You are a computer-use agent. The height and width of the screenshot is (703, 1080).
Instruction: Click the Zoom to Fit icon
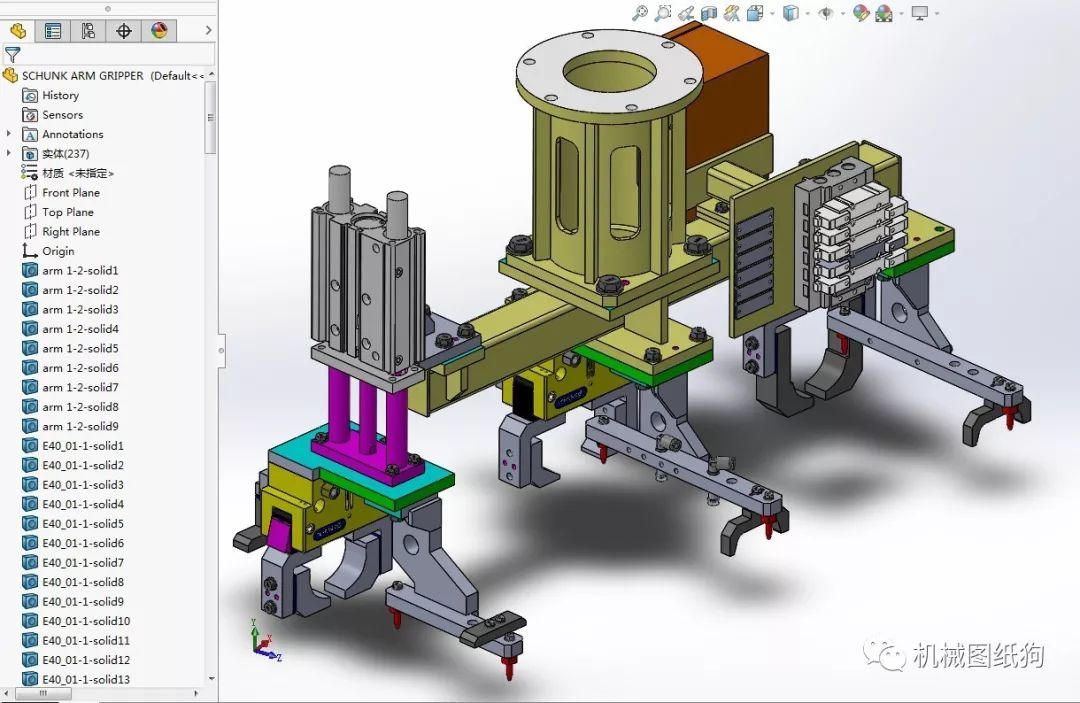640,13
